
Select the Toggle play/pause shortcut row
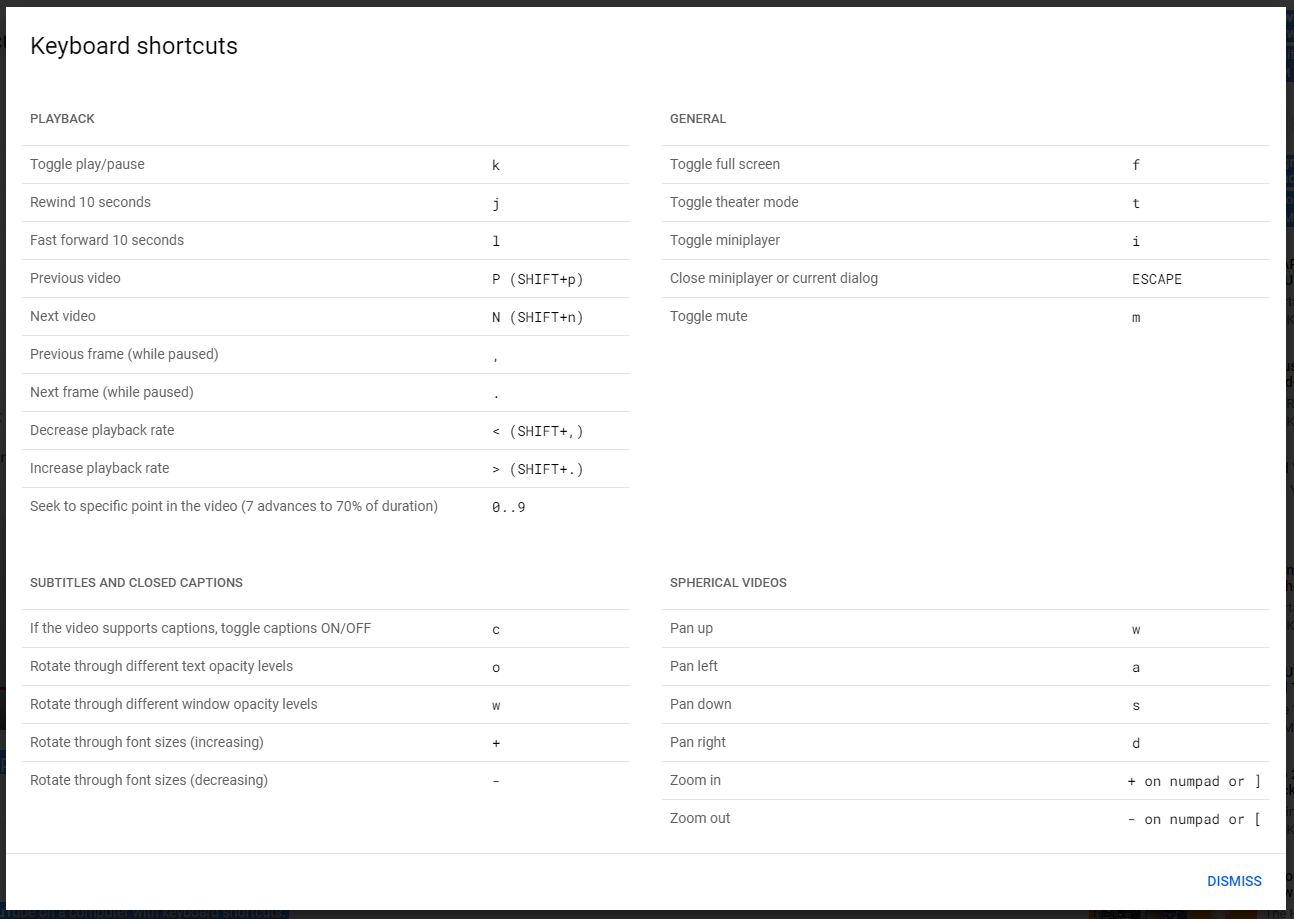pos(326,165)
